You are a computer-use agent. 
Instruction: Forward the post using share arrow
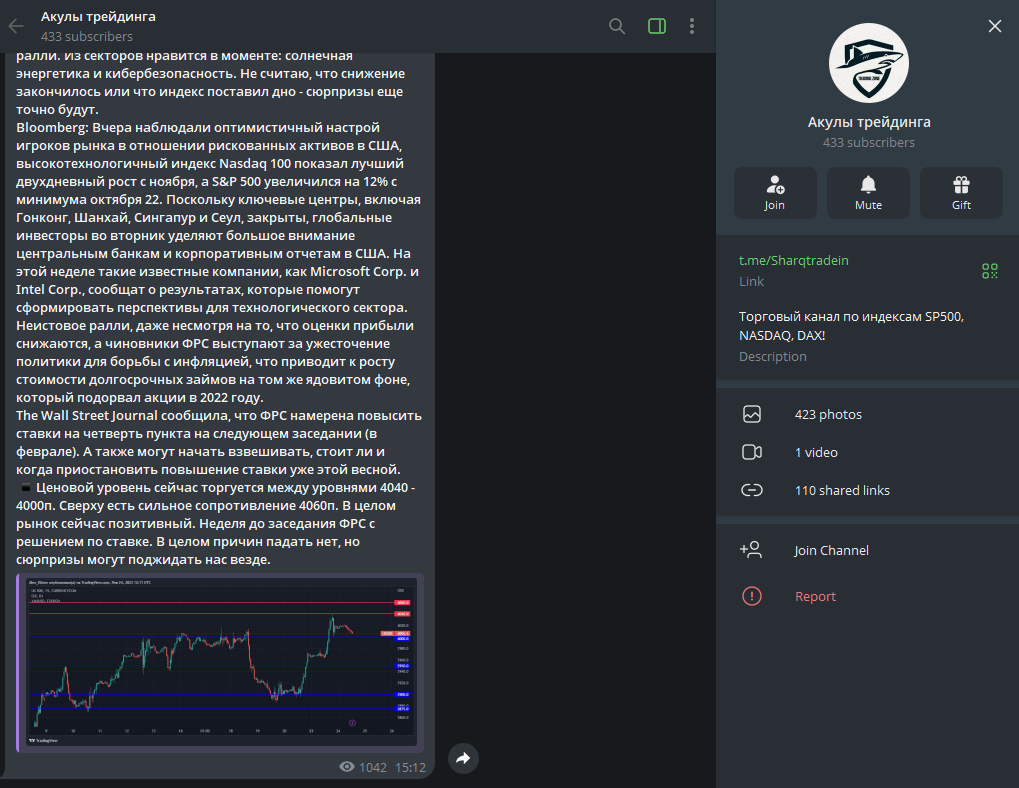[463, 758]
